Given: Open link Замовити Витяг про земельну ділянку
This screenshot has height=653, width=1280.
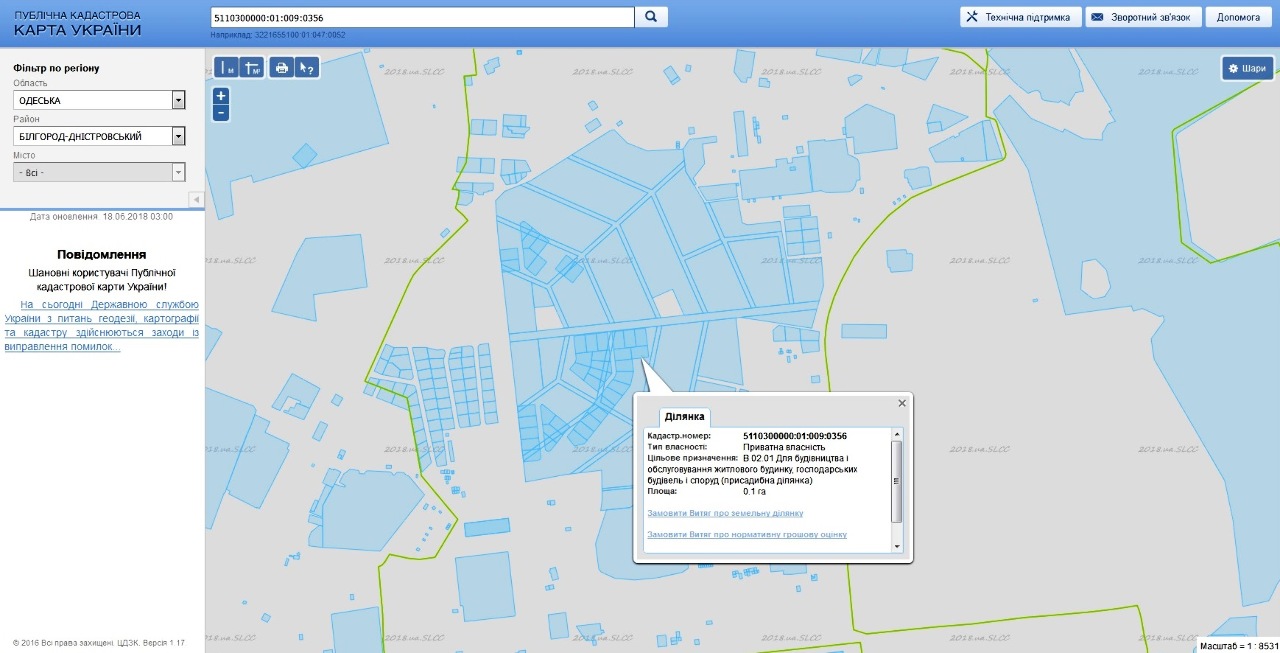Looking at the screenshot, I should (725, 513).
